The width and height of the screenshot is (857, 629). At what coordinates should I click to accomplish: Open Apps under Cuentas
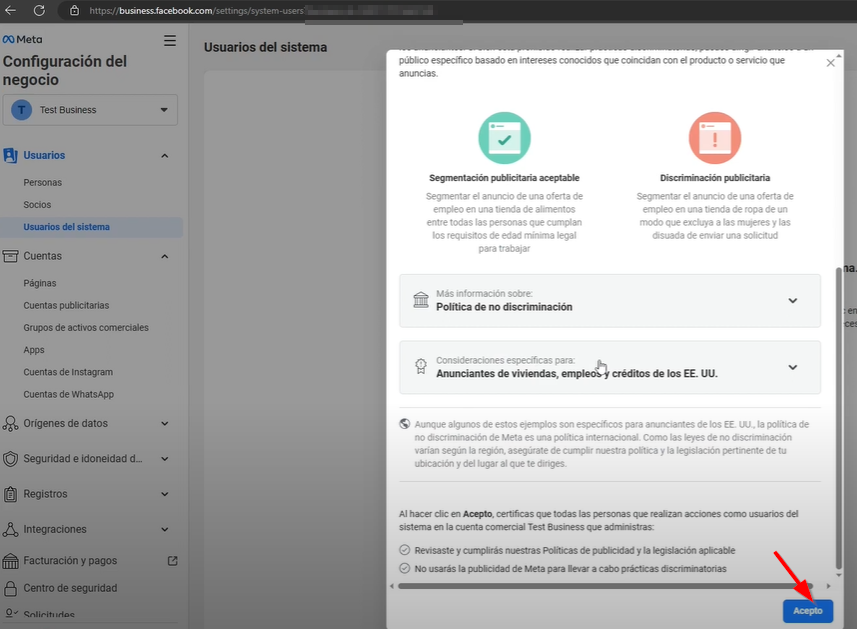[34, 350]
